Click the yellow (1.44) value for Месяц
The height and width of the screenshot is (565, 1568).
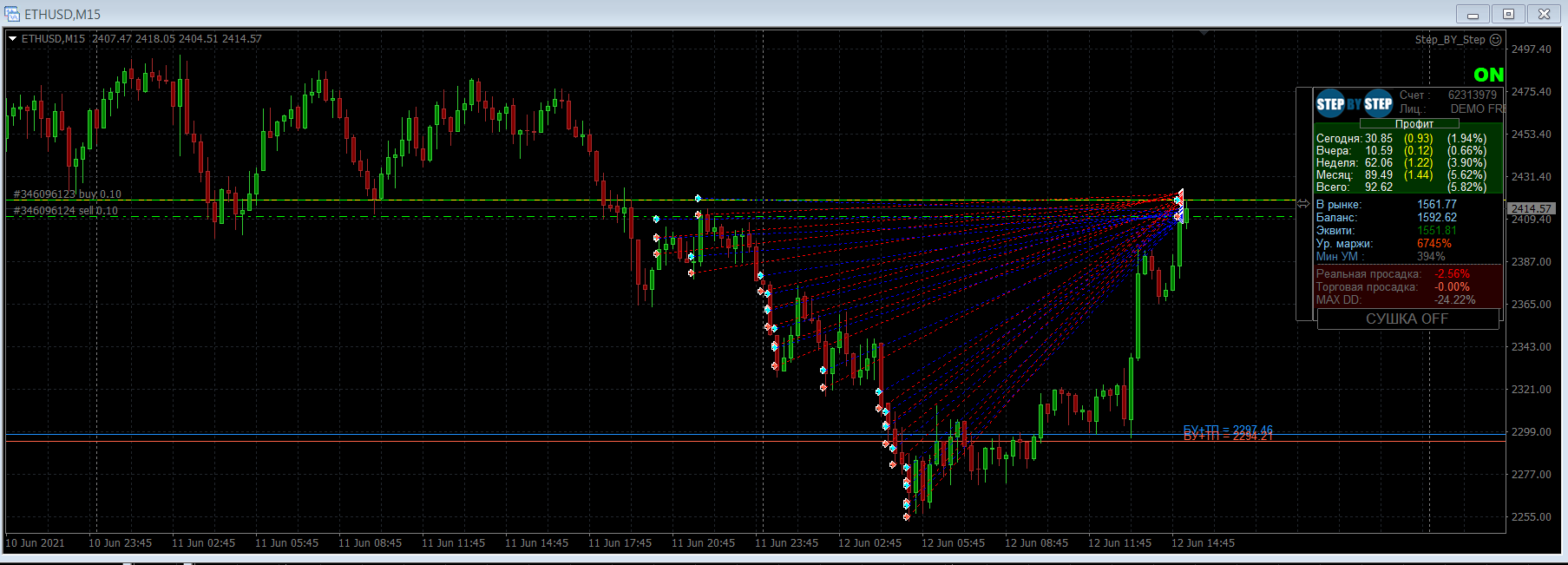pyautogui.click(x=1419, y=175)
